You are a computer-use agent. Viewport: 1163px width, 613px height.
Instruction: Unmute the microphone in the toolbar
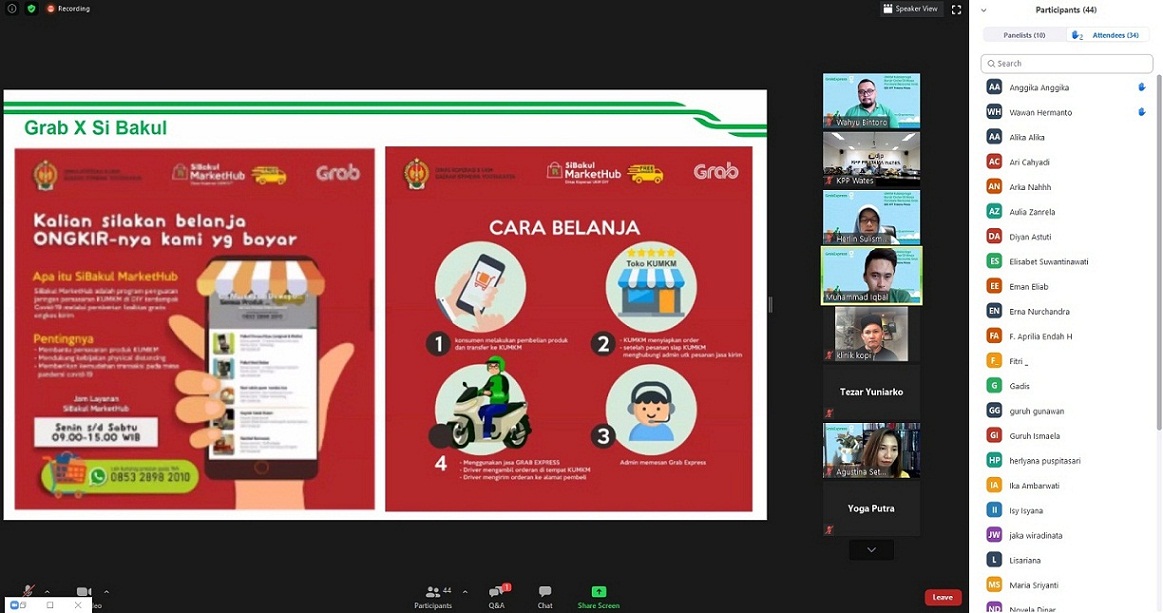coord(28,592)
